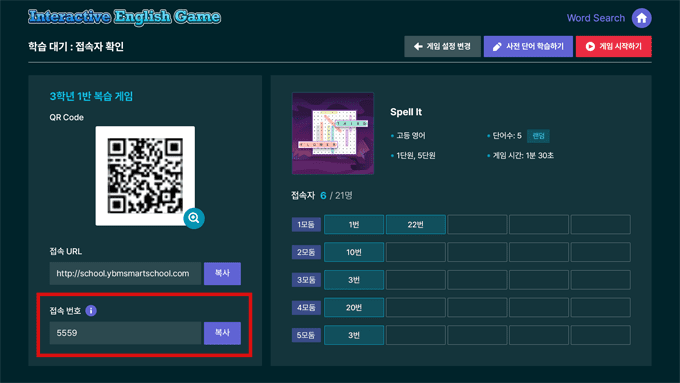The height and width of the screenshot is (383, 680).
Task: Select the 3모둠 group label
Action: [306, 280]
